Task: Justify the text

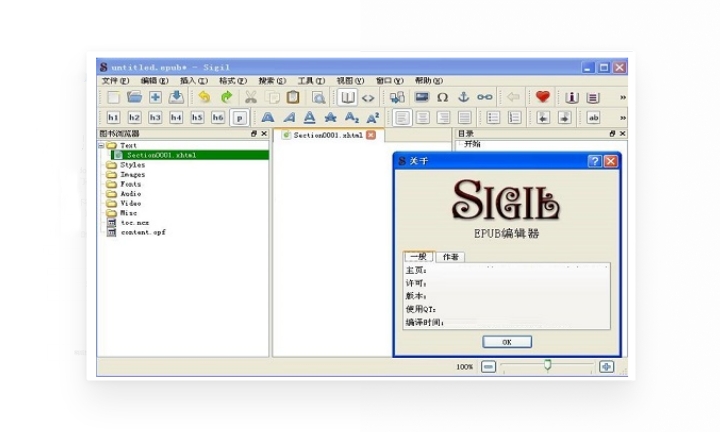Action: coord(465,118)
